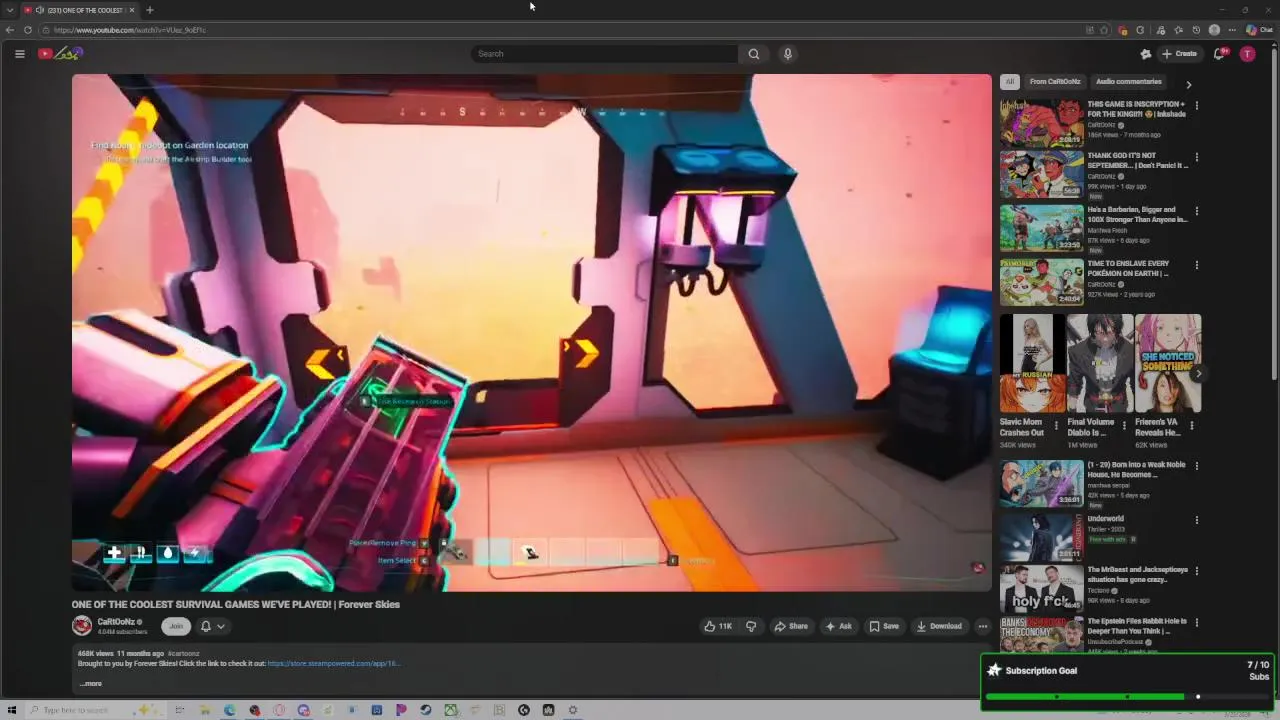This screenshot has height=720, width=1280.
Task: Share the video
Action: point(791,626)
